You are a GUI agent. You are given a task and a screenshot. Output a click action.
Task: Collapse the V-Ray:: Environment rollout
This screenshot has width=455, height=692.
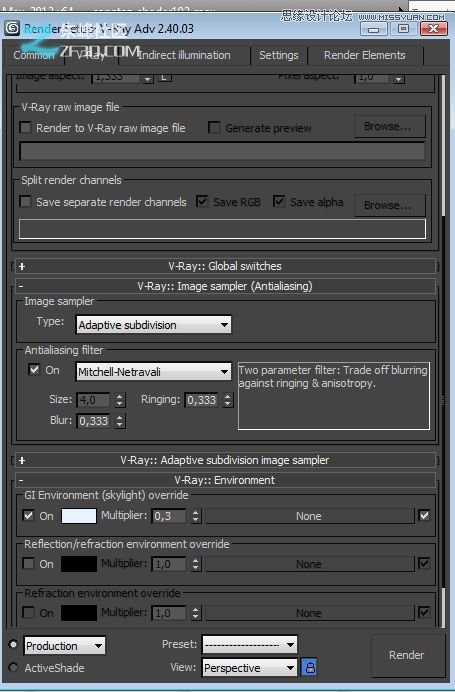(x=225, y=480)
